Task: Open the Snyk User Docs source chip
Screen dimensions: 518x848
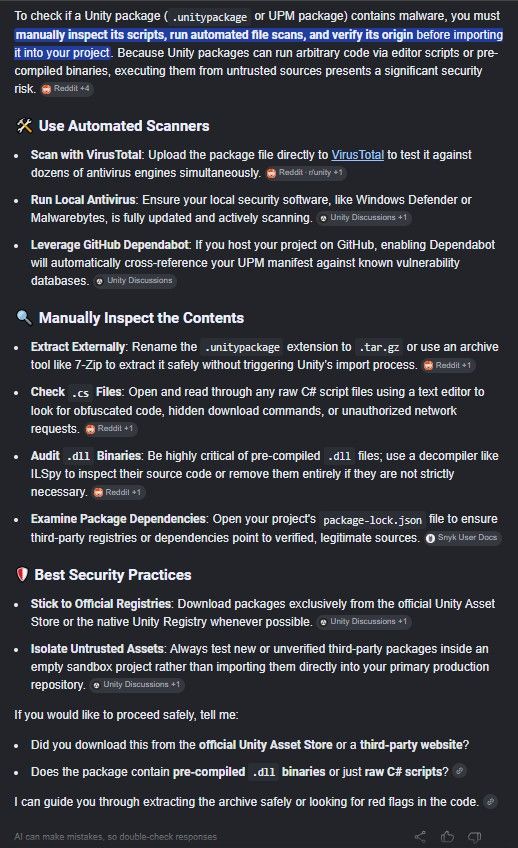Action: click(462, 538)
